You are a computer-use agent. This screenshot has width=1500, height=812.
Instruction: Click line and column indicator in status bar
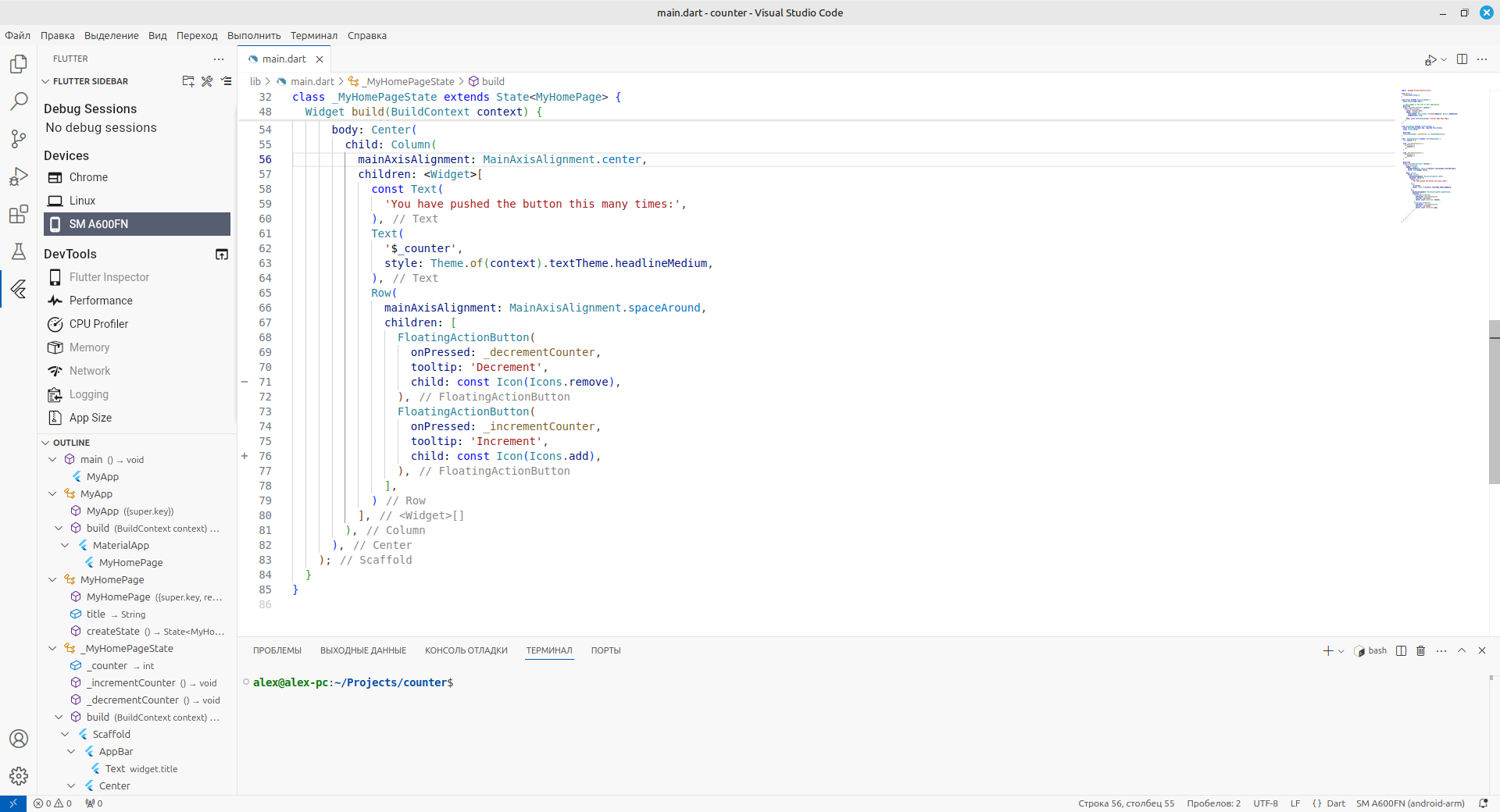(x=1126, y=803)
